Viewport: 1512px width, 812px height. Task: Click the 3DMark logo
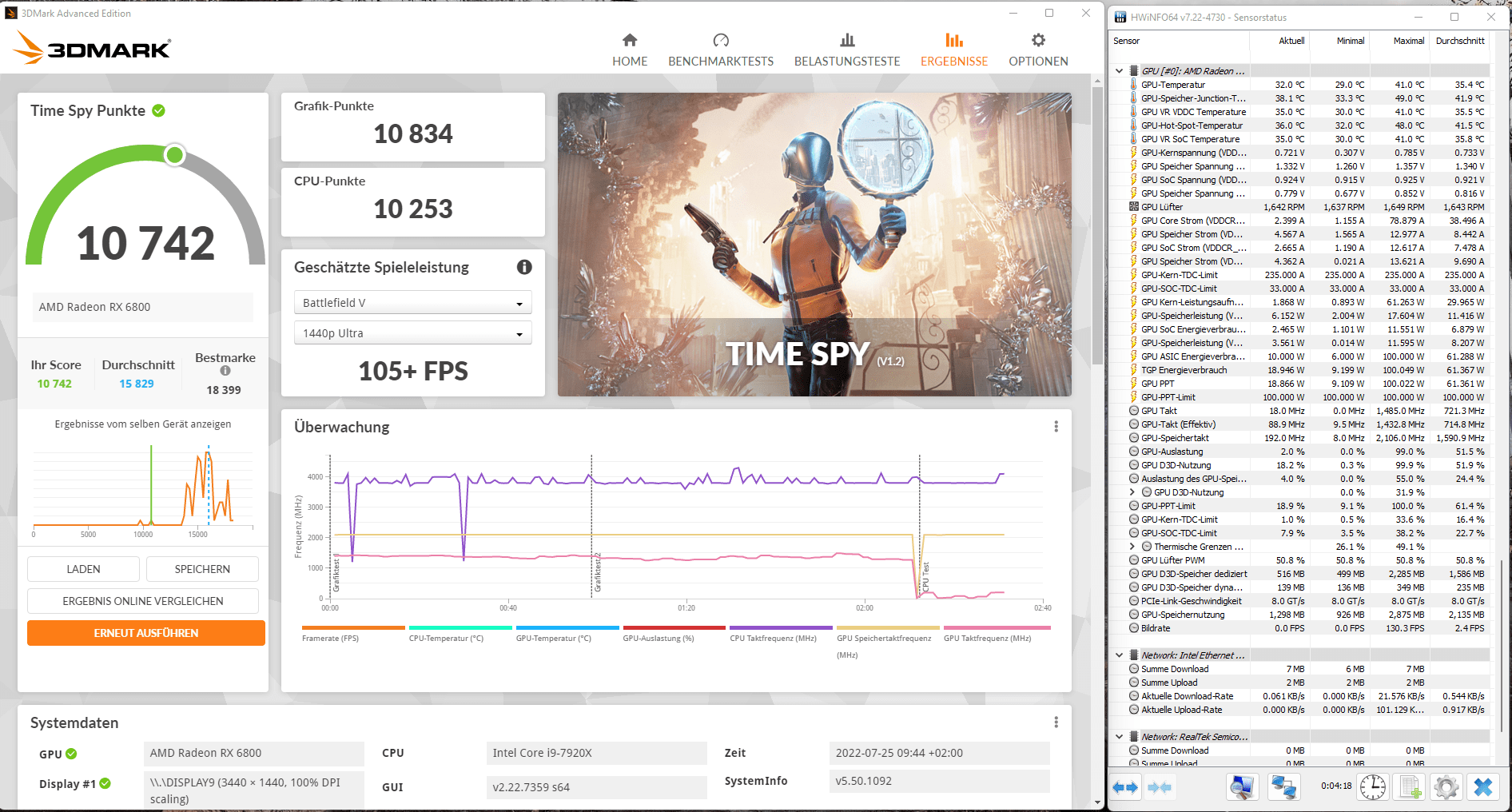click(92, 48)
